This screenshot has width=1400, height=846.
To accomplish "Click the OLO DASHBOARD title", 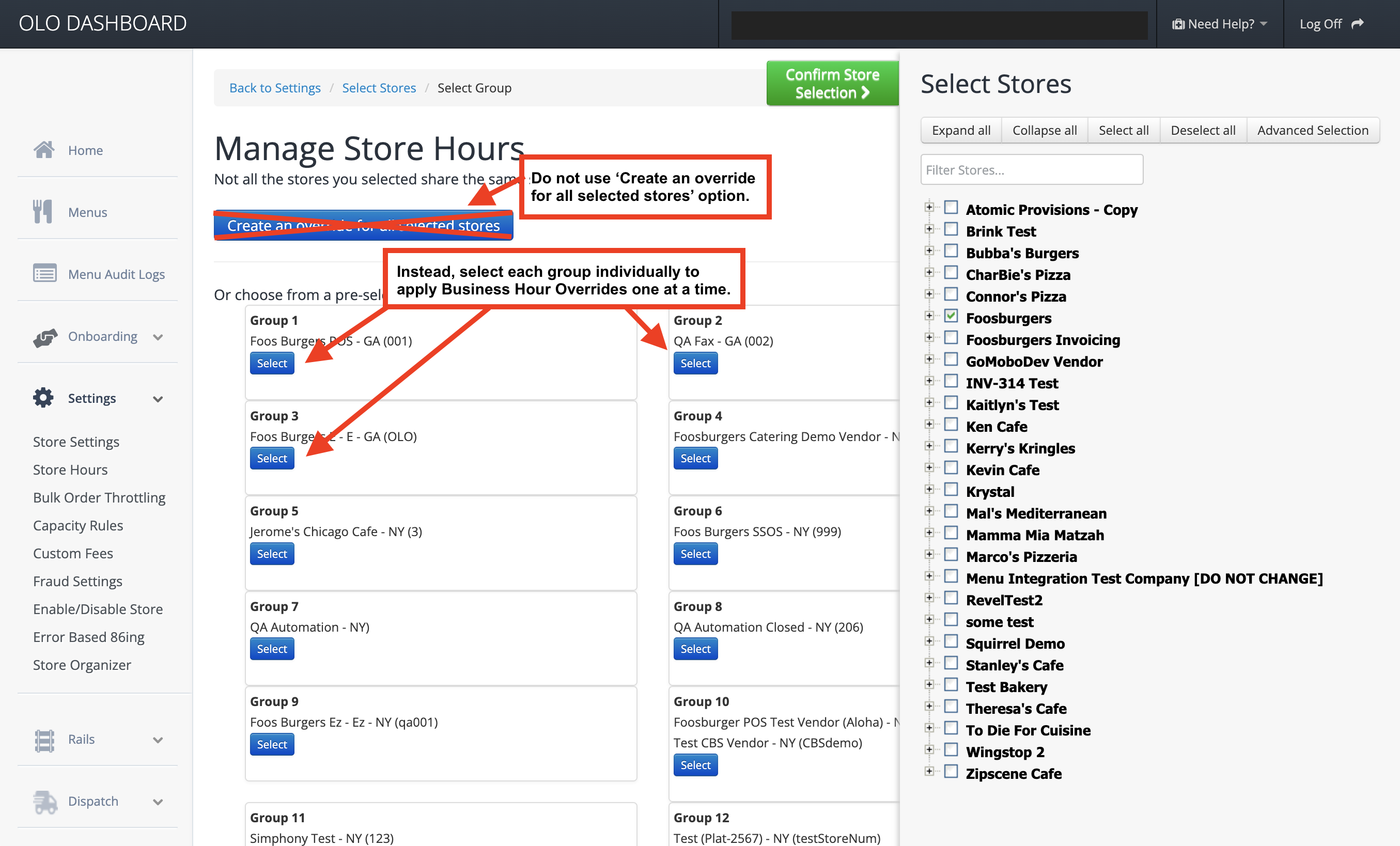I will [x=103, y=23].
